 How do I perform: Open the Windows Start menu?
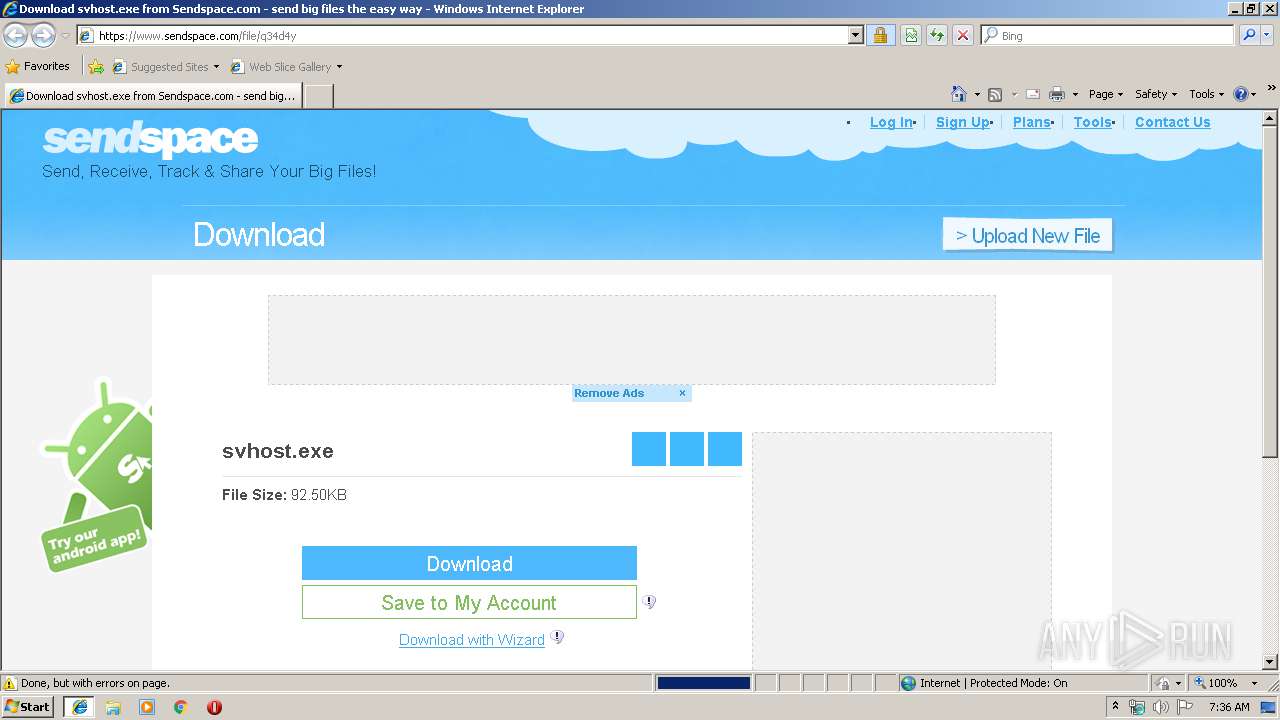pyautogui.click(x=28, y=706)
